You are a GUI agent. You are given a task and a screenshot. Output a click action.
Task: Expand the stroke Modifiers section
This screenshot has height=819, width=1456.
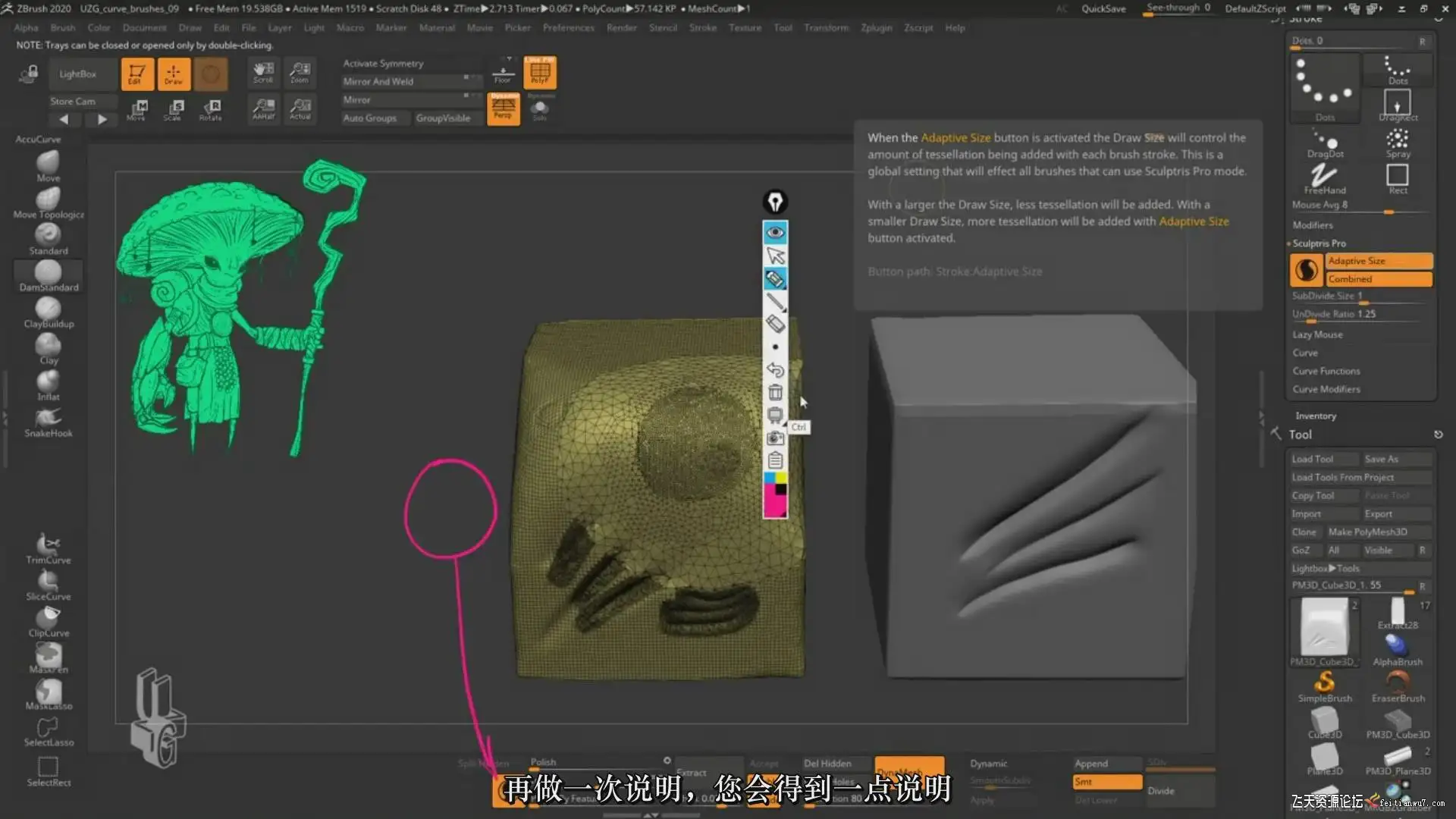[1312, 225]
